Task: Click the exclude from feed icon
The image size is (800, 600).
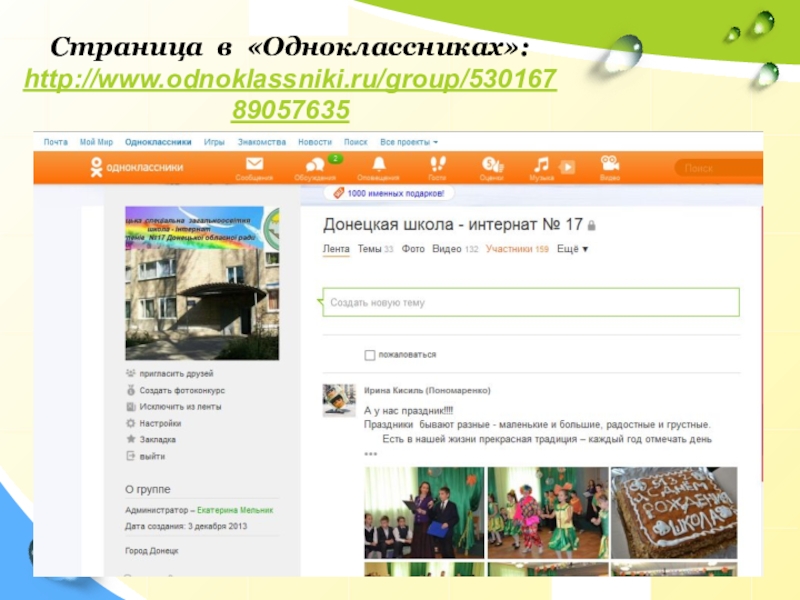Action: (x=131, y=407)
